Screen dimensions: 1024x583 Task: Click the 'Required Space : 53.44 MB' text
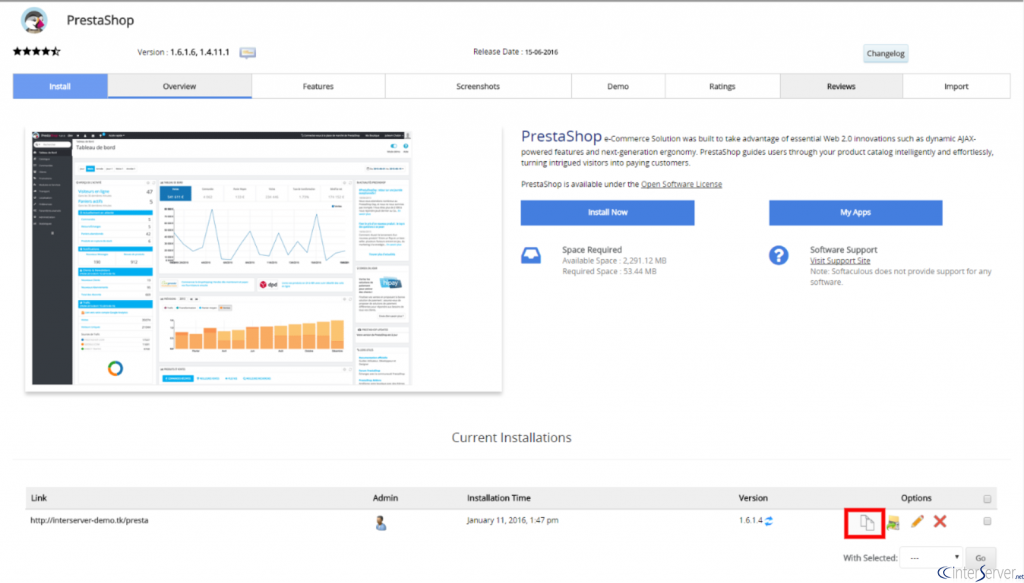click(609, 271)
